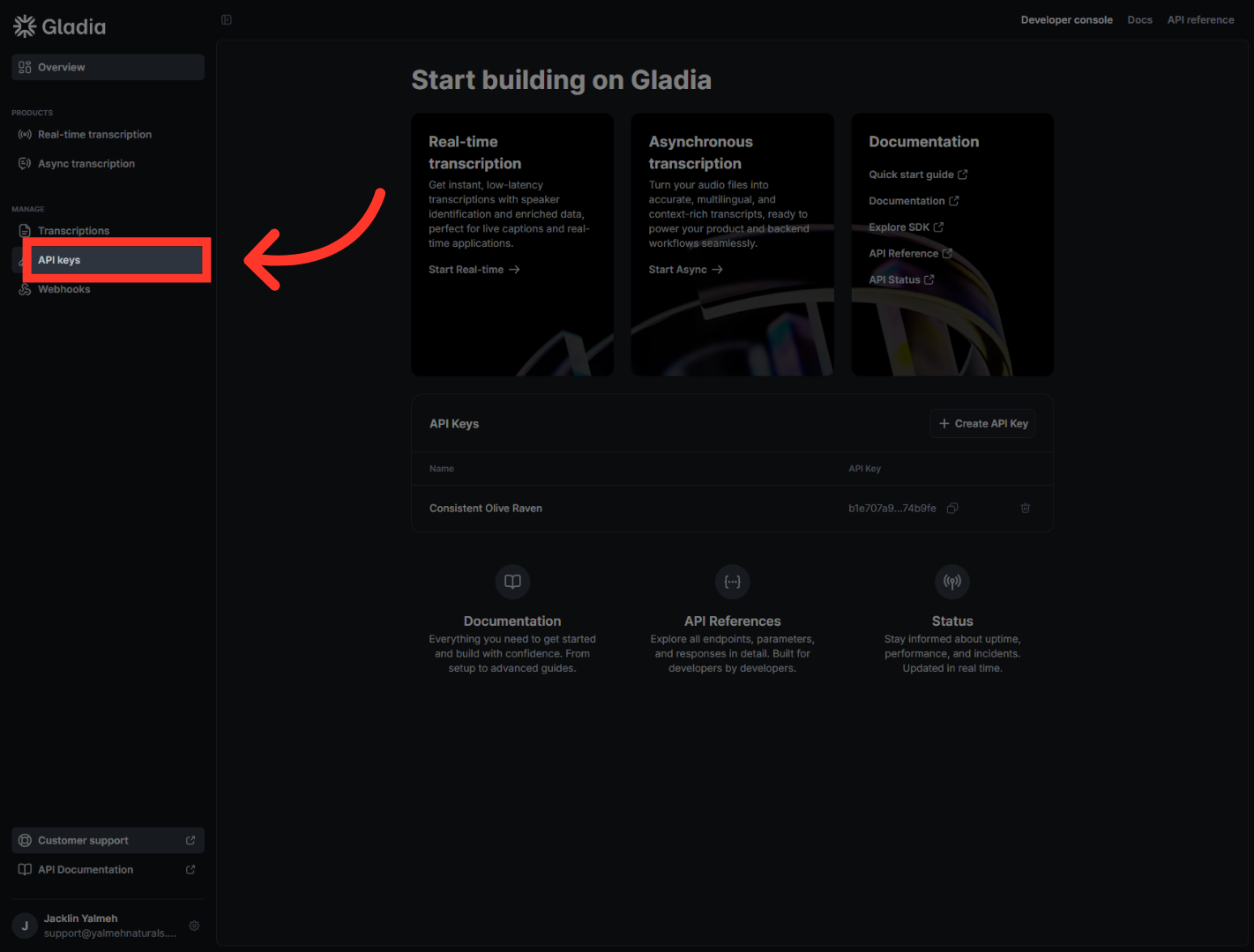Click the Real-time transcription card heading
1254x952 pixels.
474,152
